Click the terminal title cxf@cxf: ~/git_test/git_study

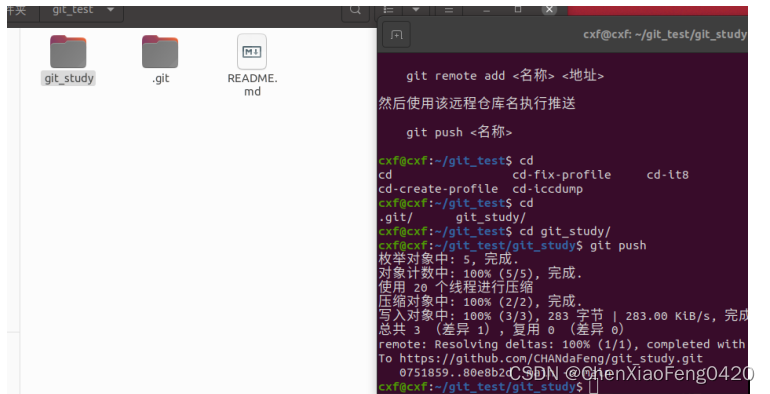pos(665,34)
